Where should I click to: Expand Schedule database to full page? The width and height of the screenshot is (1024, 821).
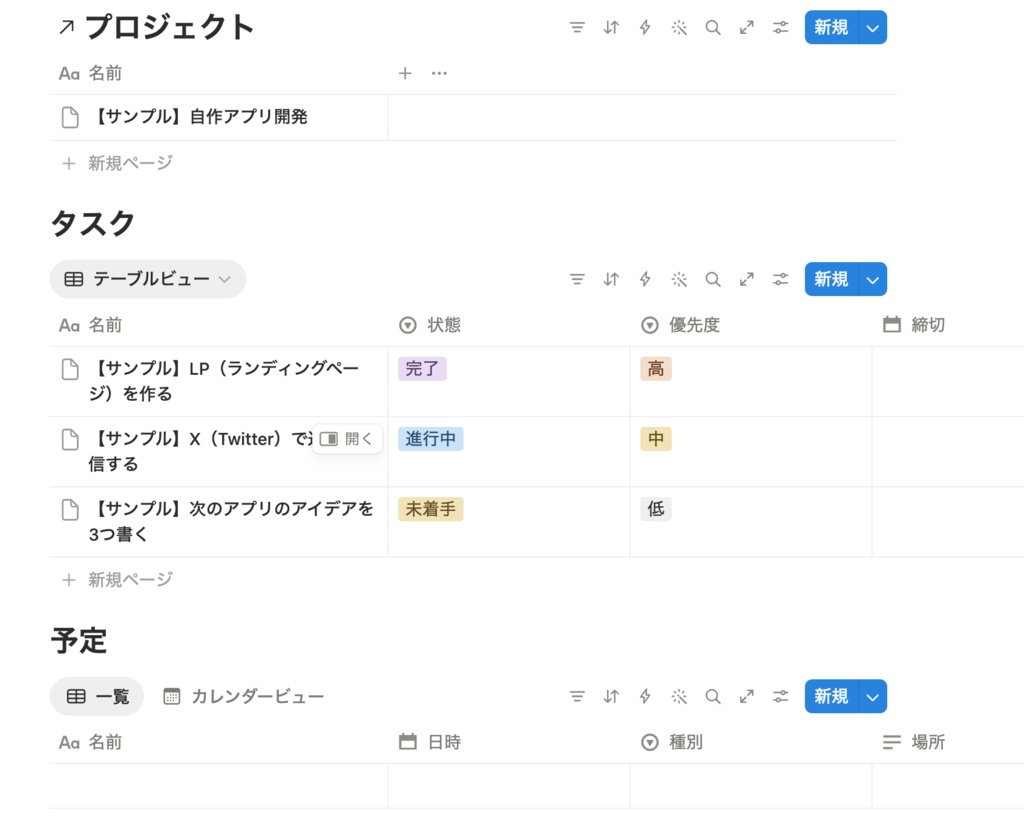746,696
